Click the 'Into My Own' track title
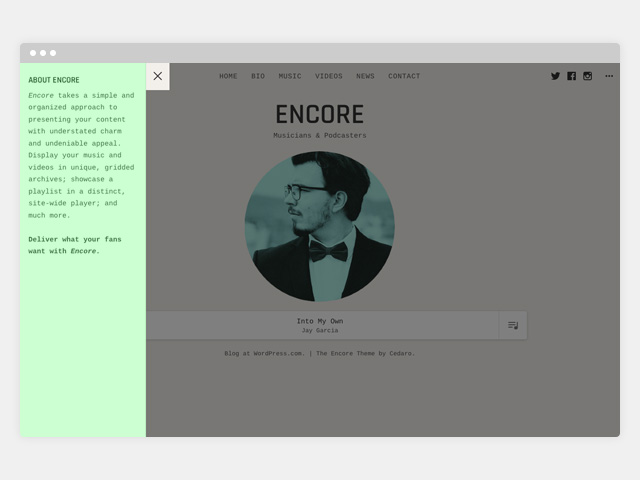640x480 pixels. [x=320, y=321]
